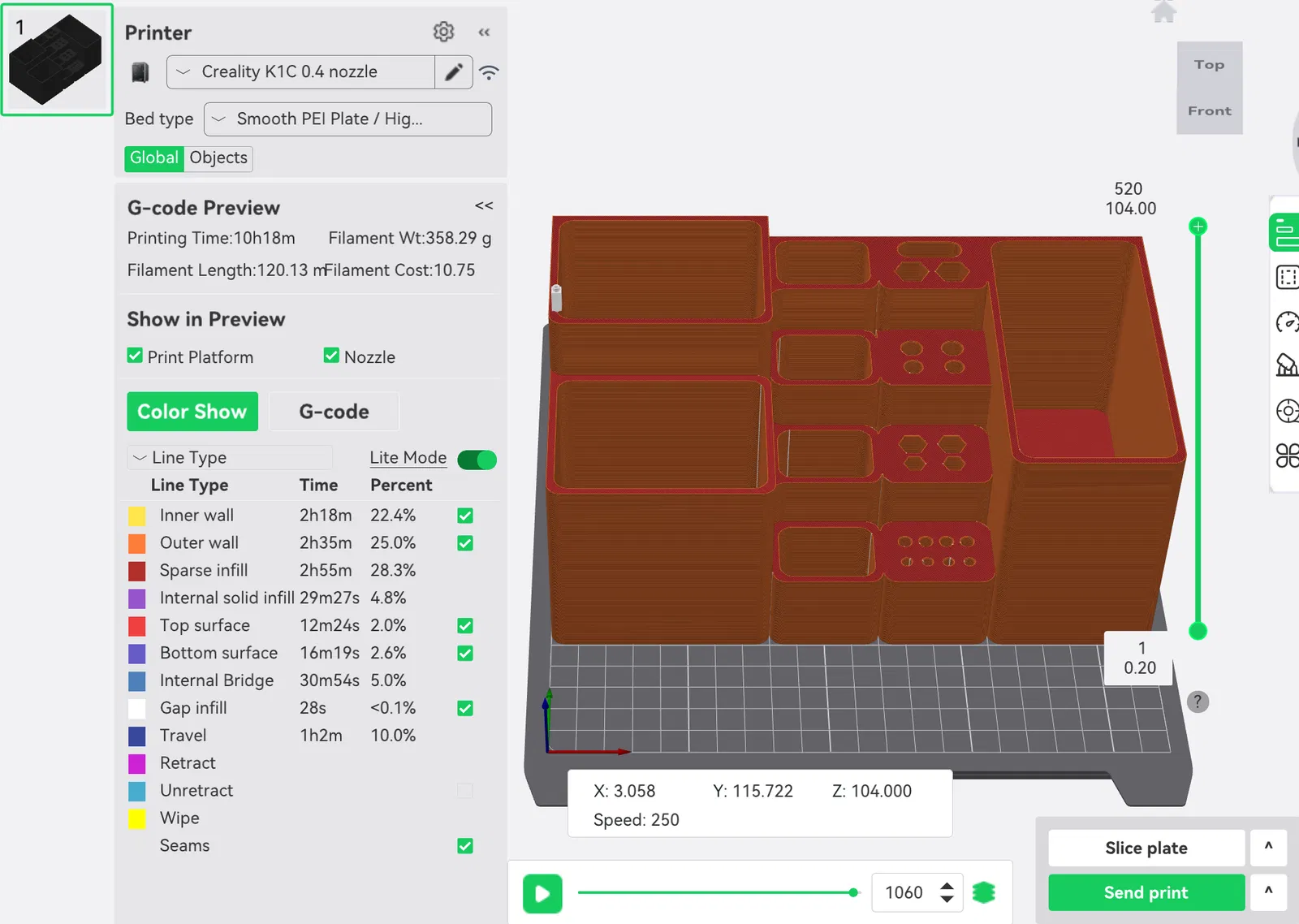Uncheck the Seams visibility checkbox
Viewport: 1299px width, 924px height.
[x=465, y=846]
